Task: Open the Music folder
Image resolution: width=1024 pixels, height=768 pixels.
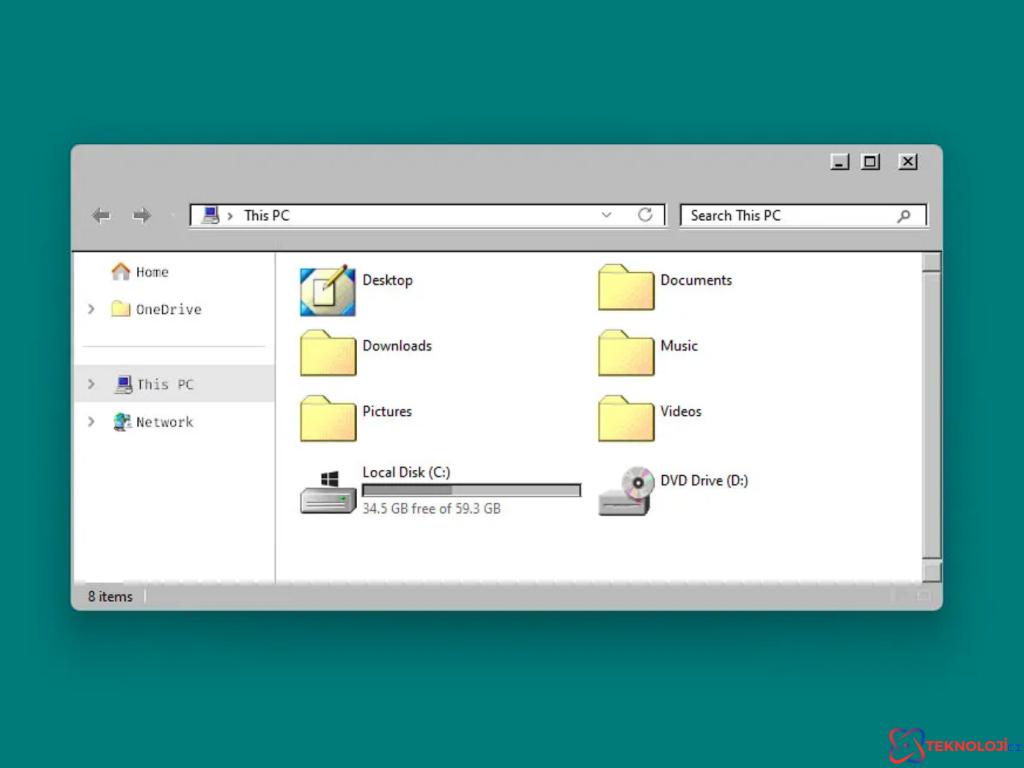Action: point(624,353)
